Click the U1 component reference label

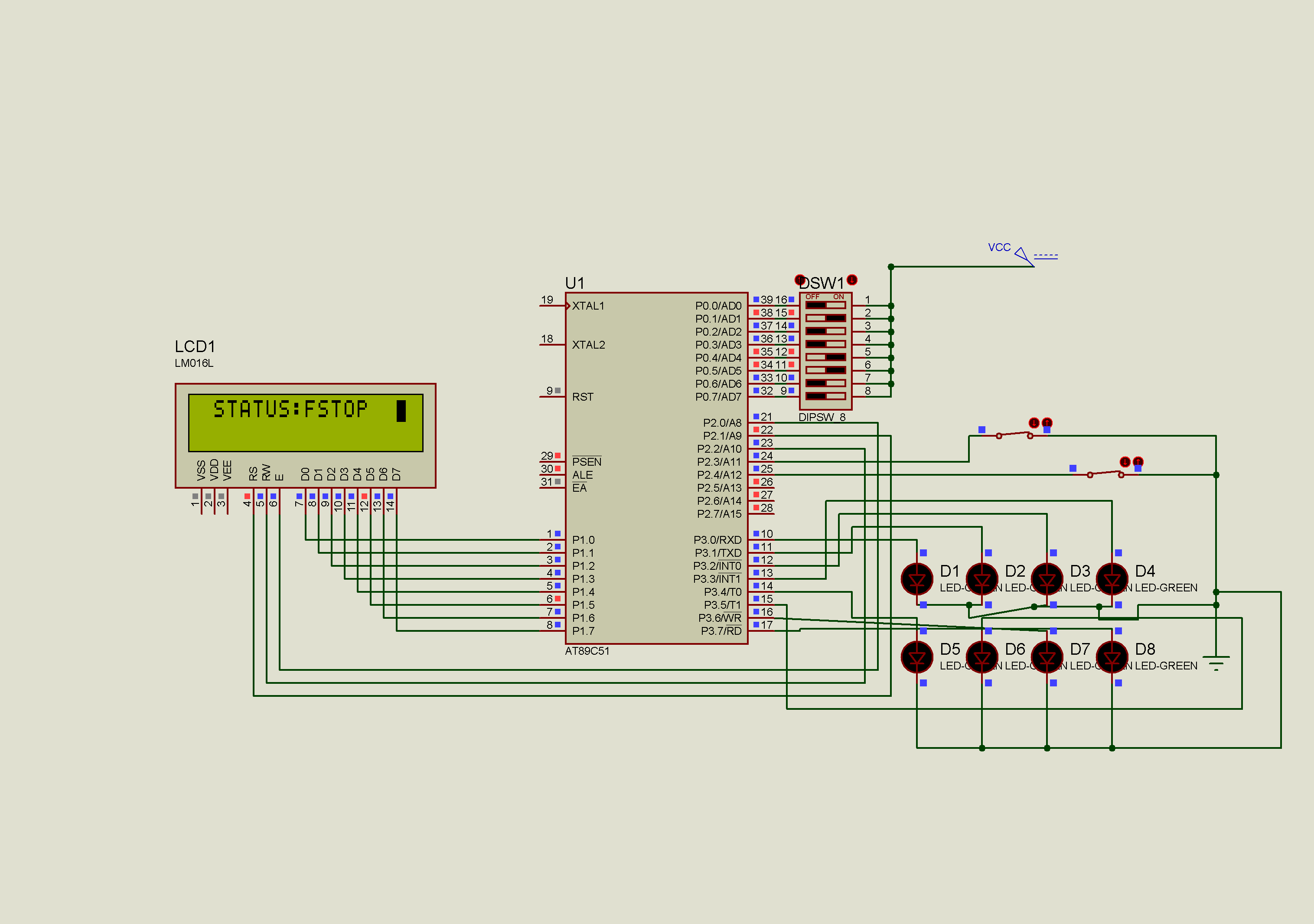[574, 284]
